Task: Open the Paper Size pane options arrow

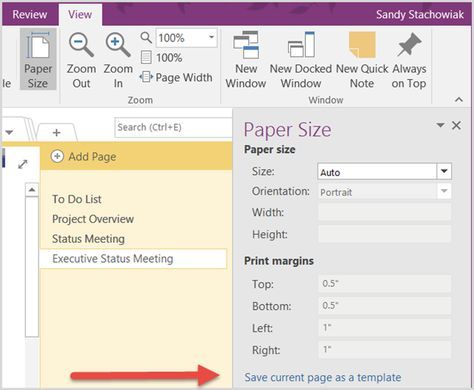Action: pos(440,125)
